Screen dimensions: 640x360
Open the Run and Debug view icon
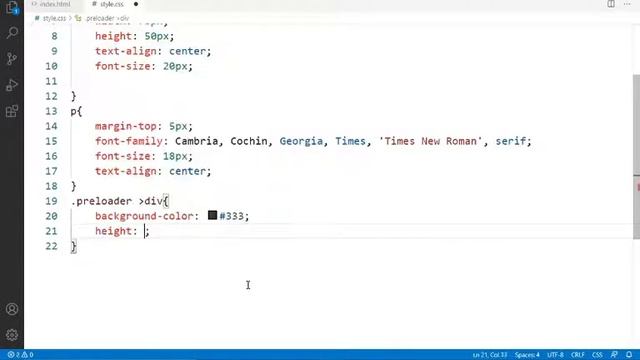12,85
